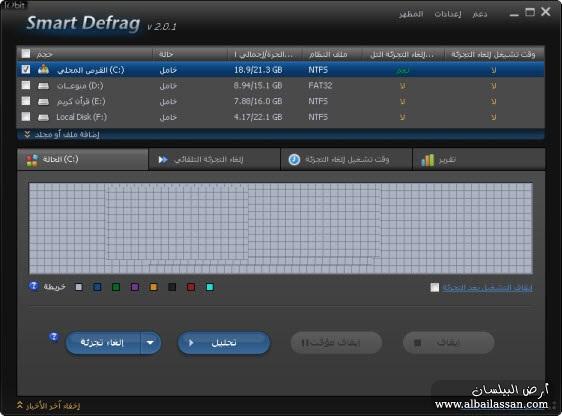Switch to the C: status tab
The height and width of the screenshot is (416, 562).
coord(82,159)
